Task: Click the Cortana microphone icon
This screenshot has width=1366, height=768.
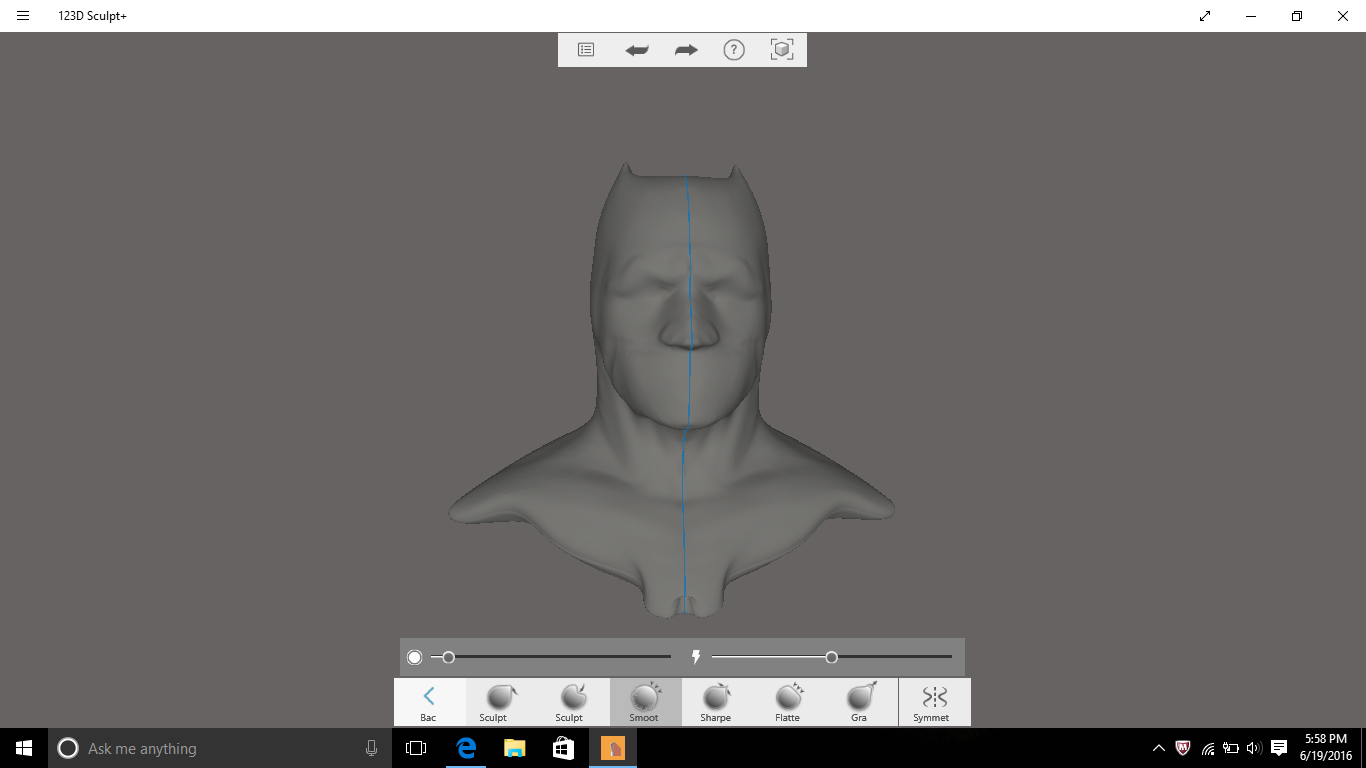Action: [x=371, y=748]
